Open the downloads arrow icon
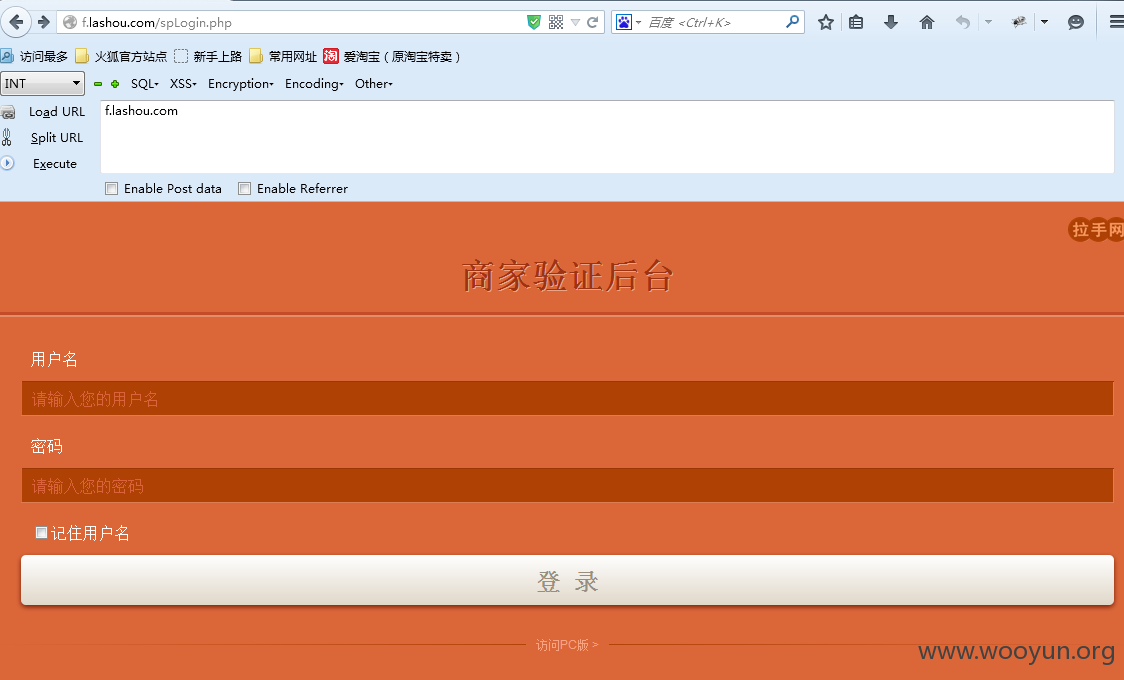This screenshot has height=680, width=1124. pyautogui.click(x=891, y=22)
